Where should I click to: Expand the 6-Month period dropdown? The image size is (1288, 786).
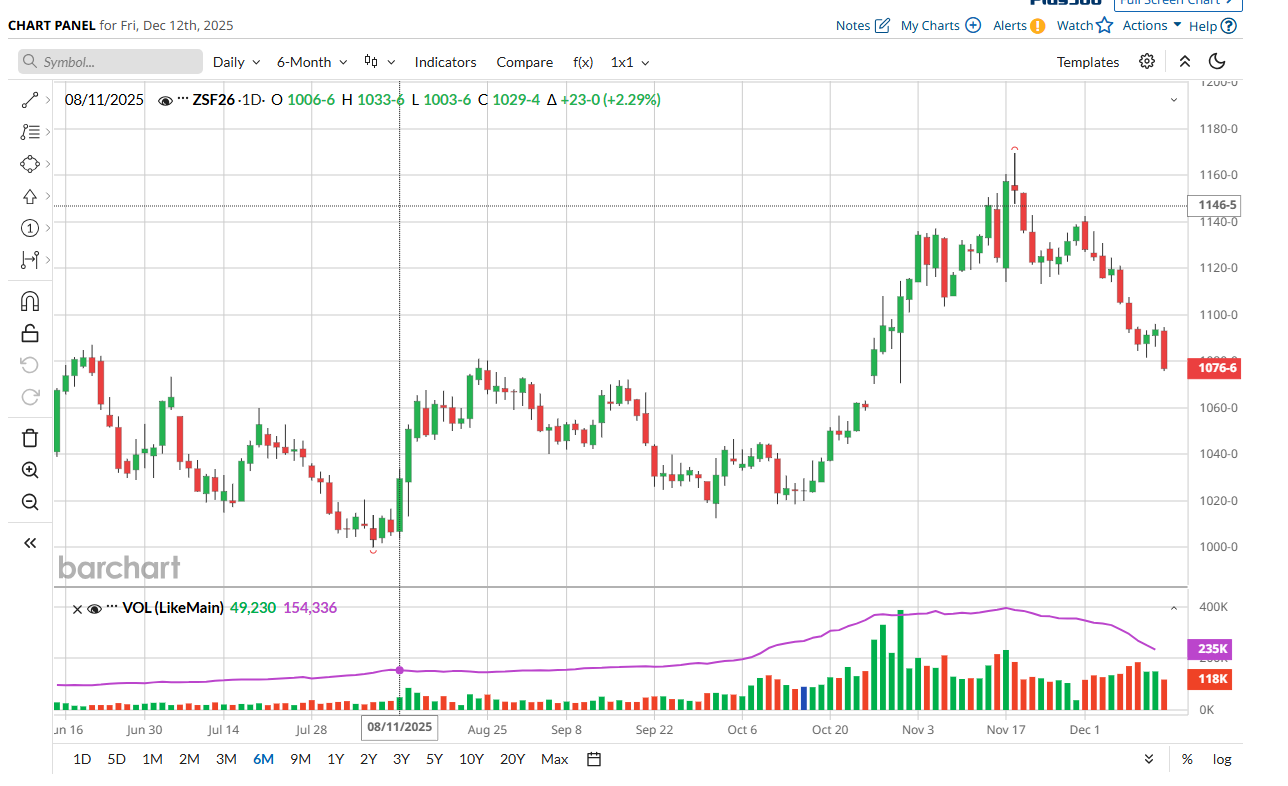coord(312,62)
